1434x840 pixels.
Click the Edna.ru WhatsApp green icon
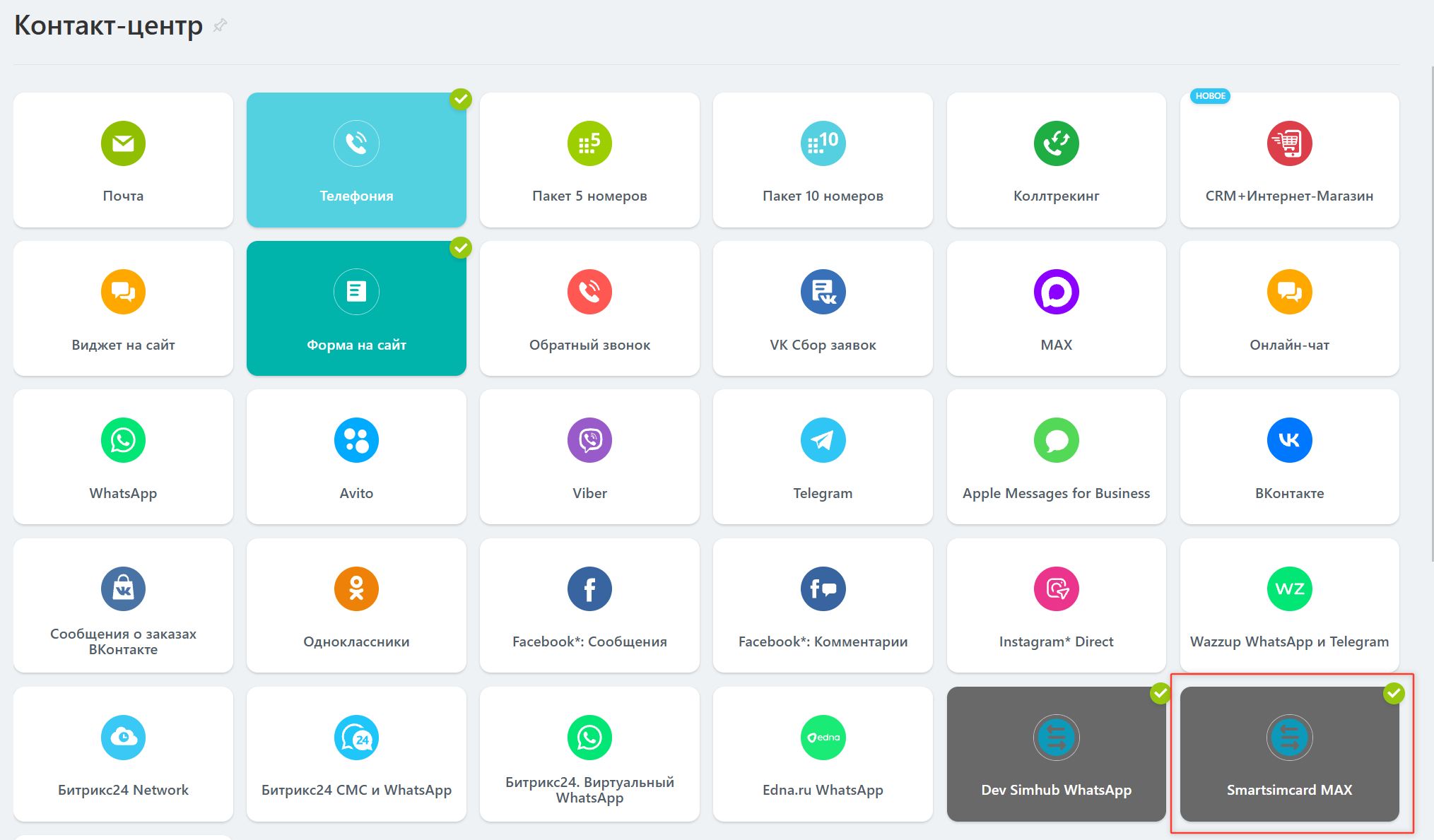pyautogui.click(x=823, y=738)
